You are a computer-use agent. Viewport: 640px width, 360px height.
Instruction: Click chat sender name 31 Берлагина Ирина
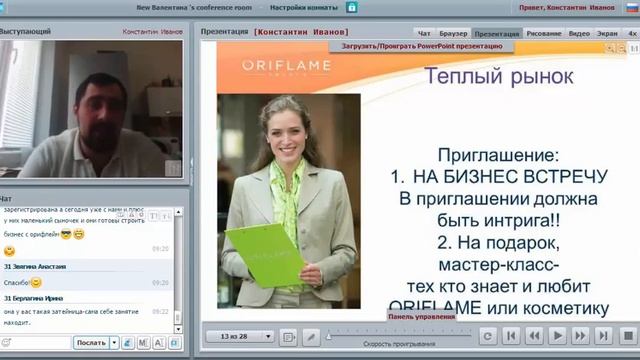33,298
